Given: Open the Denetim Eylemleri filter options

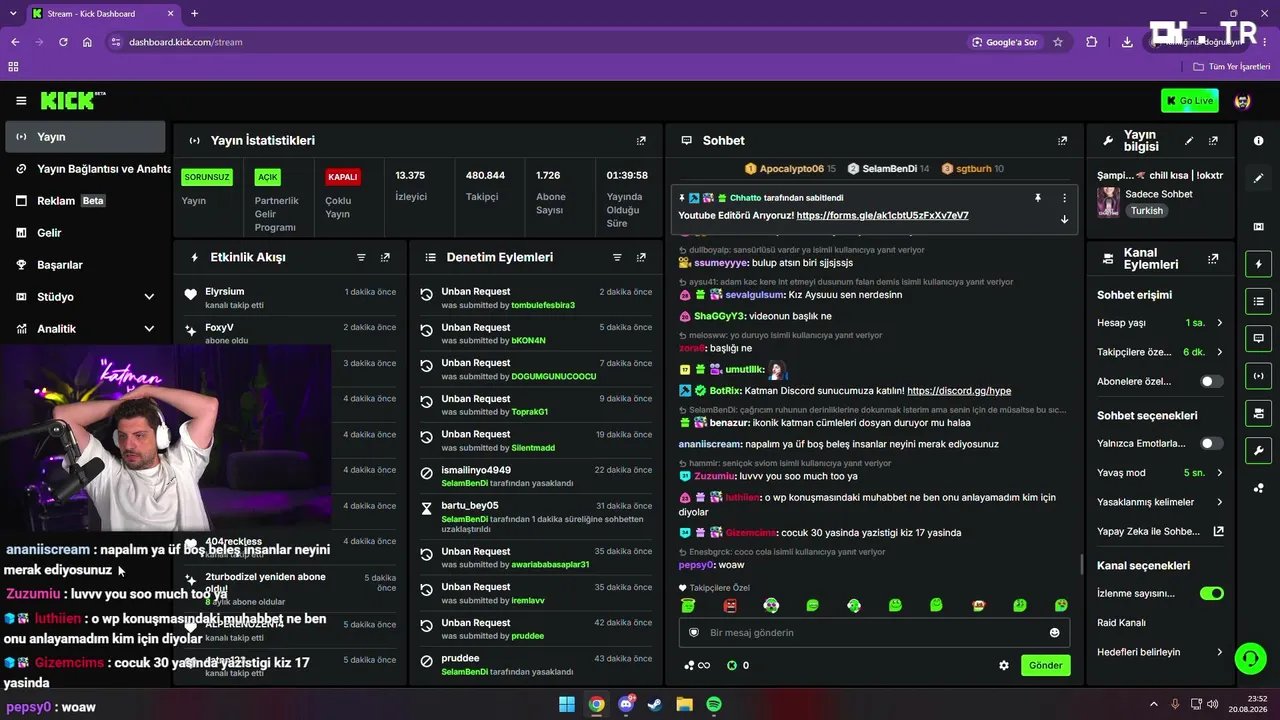Looking at the screenshot, I should click(617, 257).
